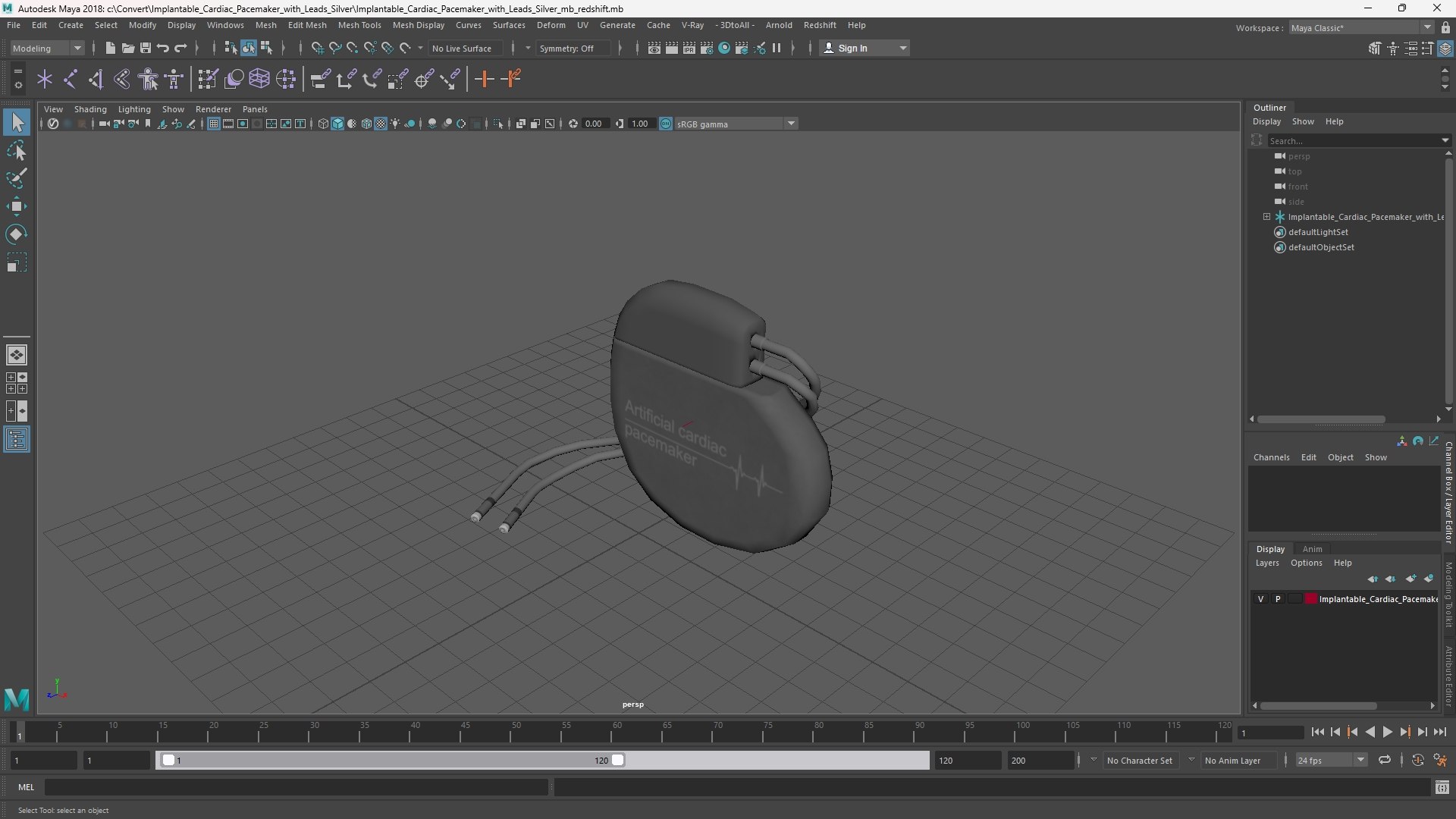
Task: Click the Save Scene icon
Action: [145, 49]
